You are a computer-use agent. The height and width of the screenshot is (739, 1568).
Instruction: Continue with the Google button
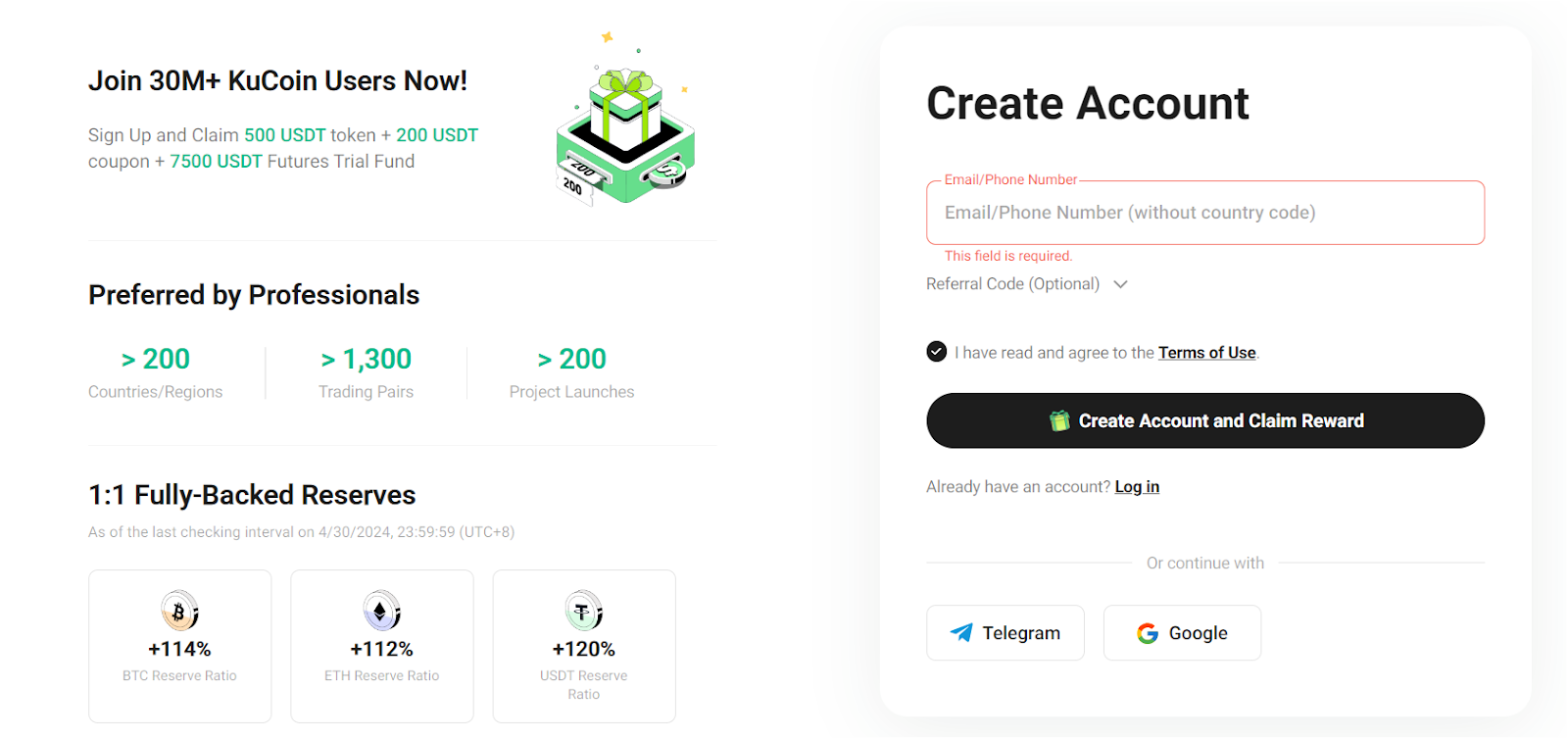click(x=1182, y=633)
